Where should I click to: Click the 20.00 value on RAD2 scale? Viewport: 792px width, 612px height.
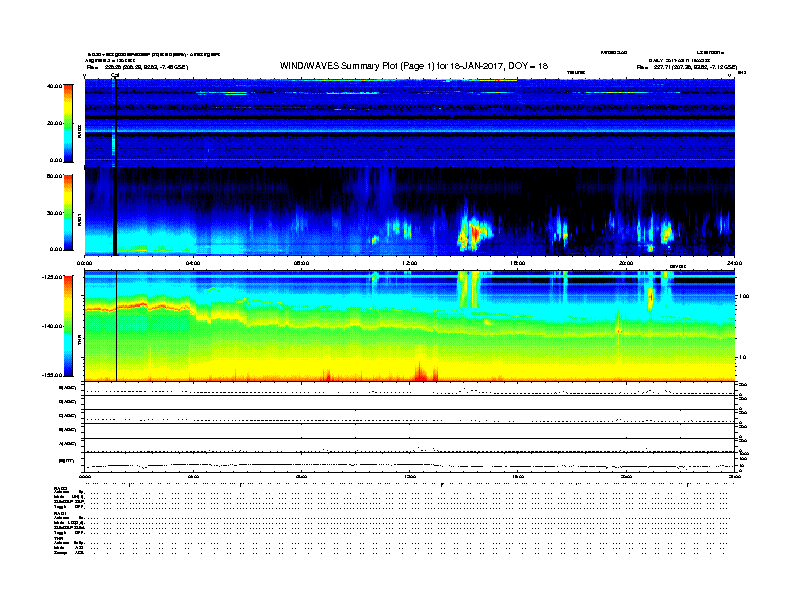click(54, 123)
